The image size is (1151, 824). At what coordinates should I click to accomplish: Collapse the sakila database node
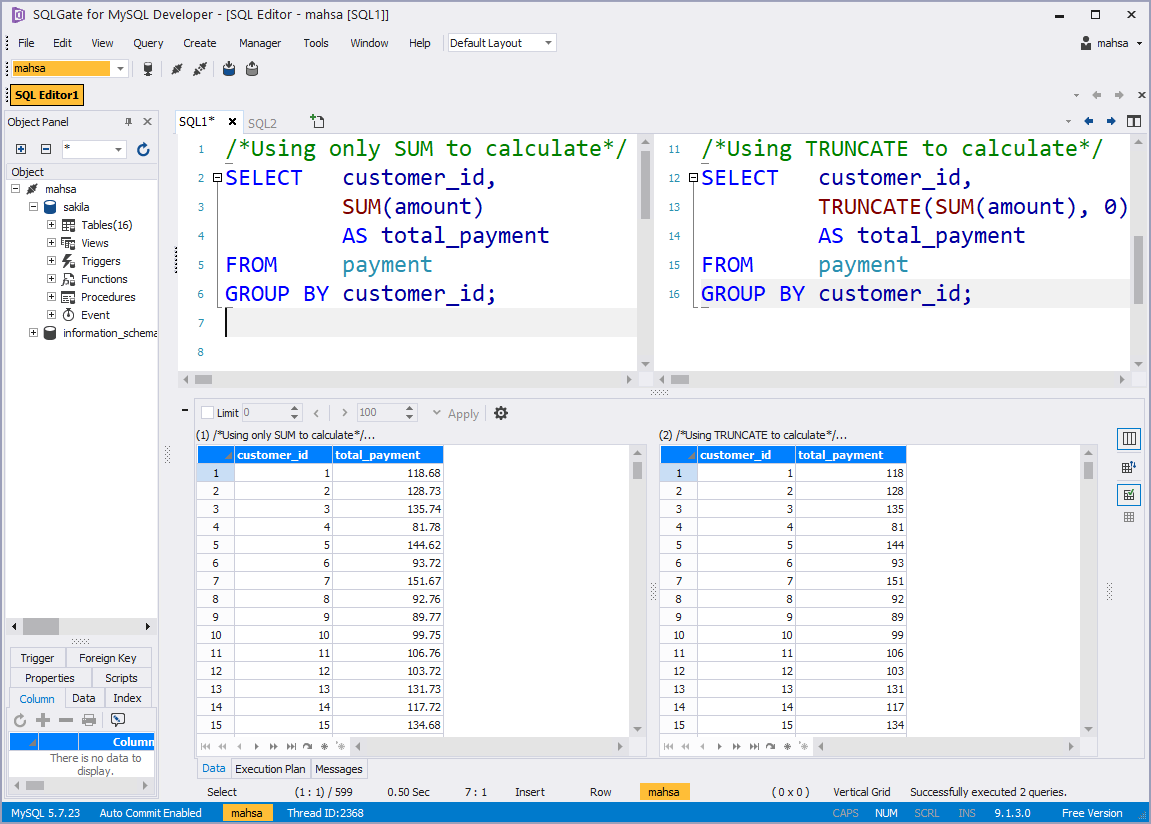tap(33, 207)
